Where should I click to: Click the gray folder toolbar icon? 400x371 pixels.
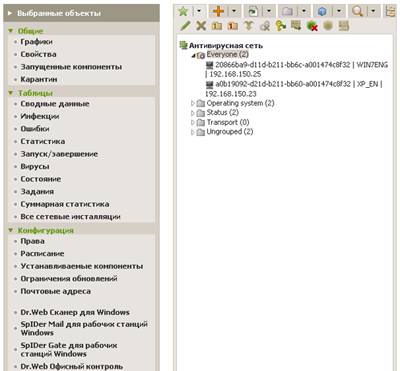[x=287, y=11]
